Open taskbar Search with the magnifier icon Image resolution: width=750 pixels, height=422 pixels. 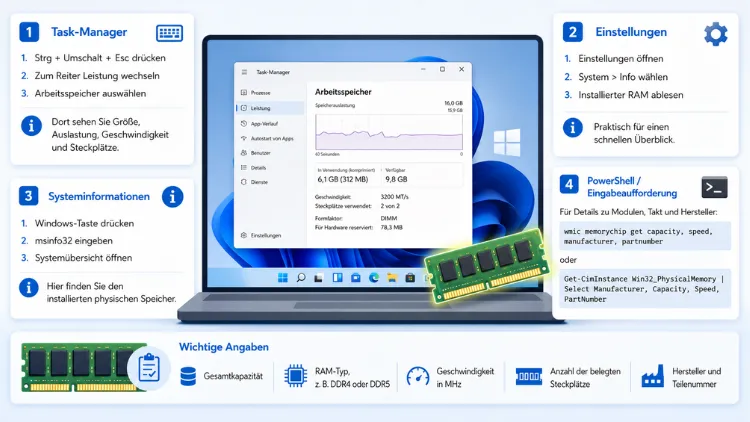301,278
